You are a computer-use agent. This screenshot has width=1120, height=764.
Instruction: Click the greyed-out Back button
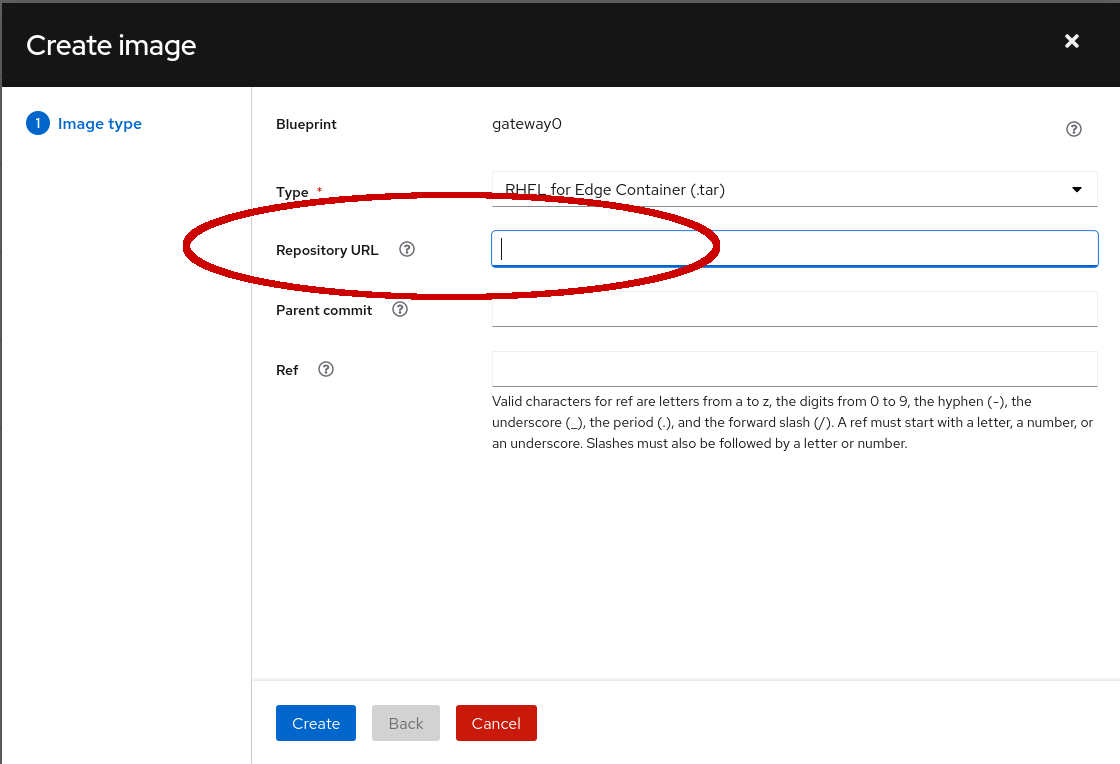406,723
